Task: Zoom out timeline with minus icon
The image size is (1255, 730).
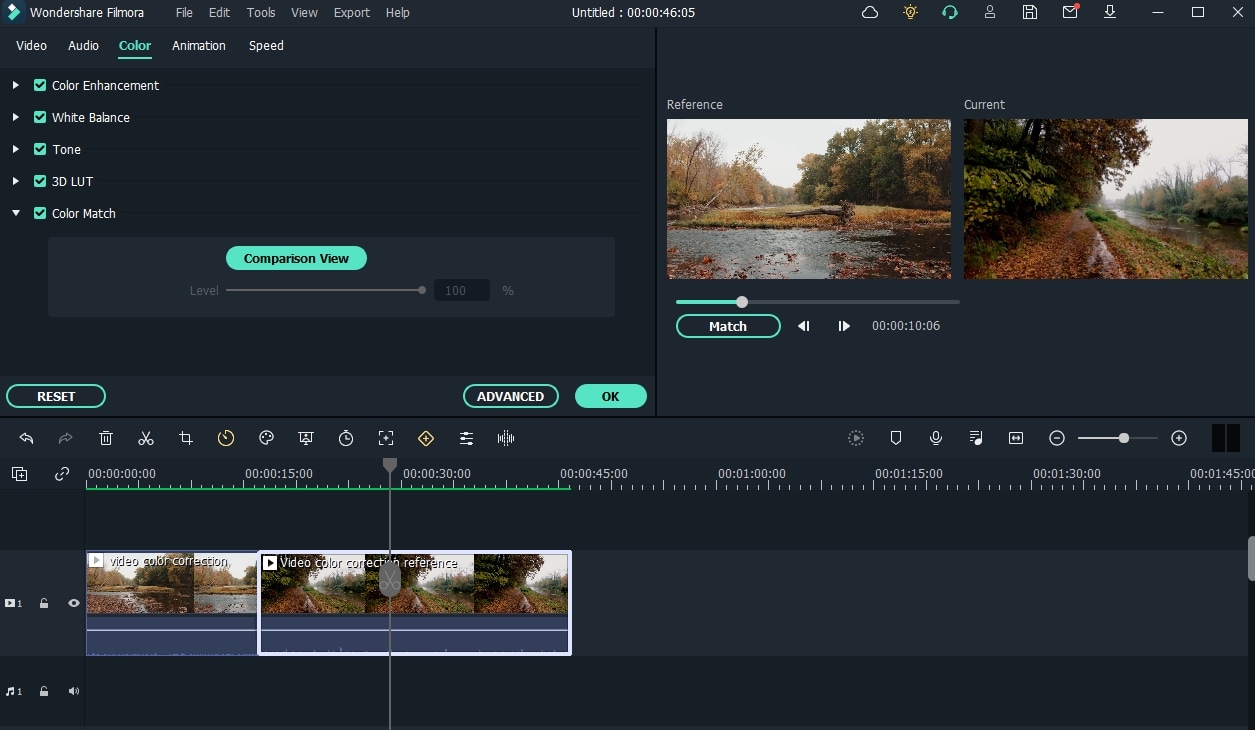Action: [1057, 438]
